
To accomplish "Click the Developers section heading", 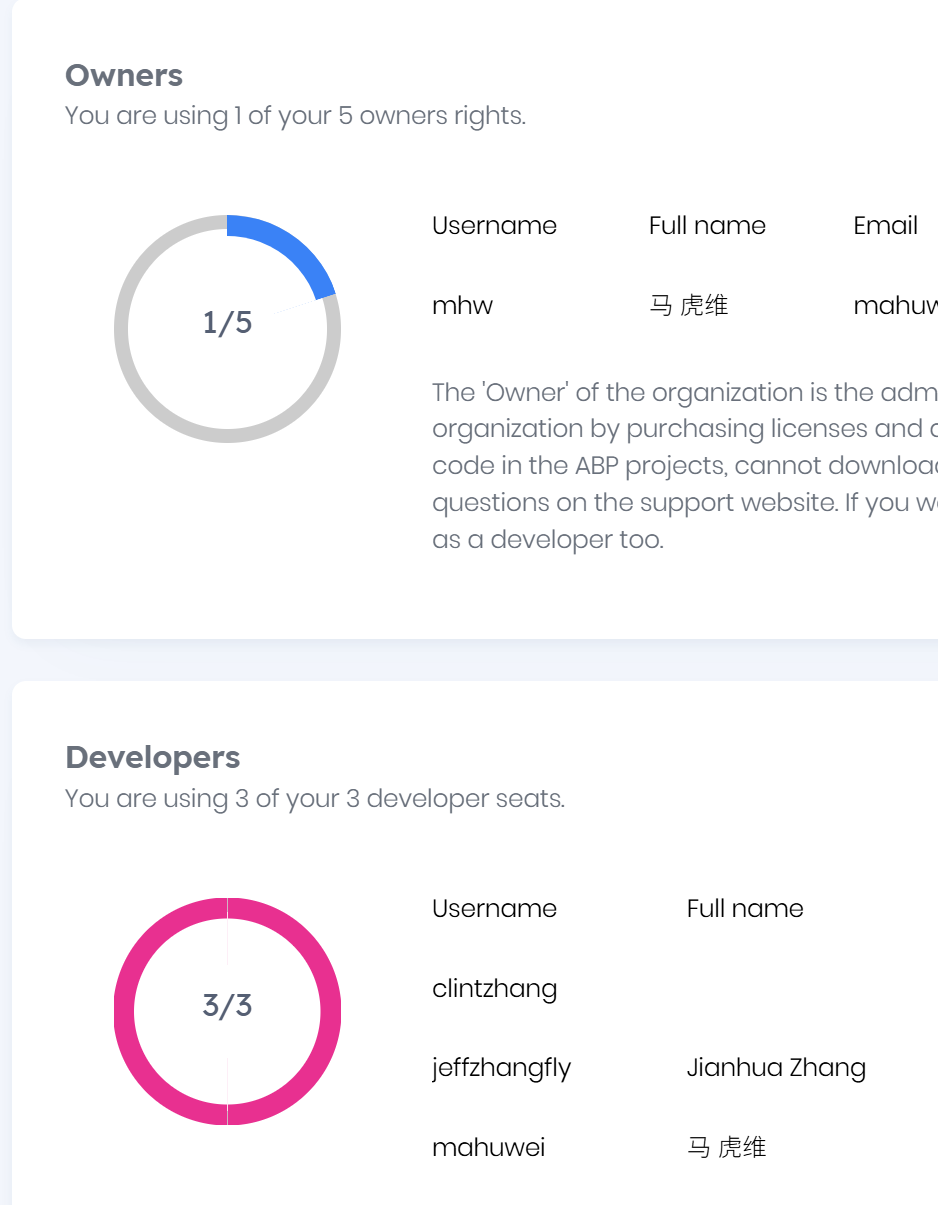I will [x=152, y=758].
